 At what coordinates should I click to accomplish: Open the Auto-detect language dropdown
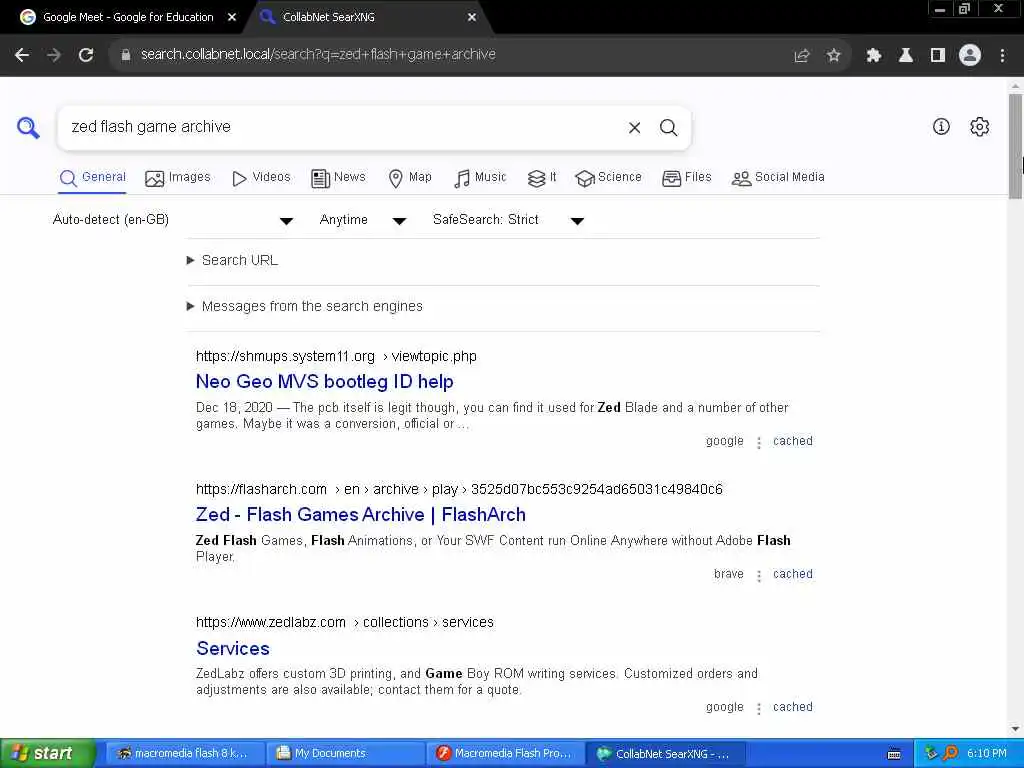point(173,220)
